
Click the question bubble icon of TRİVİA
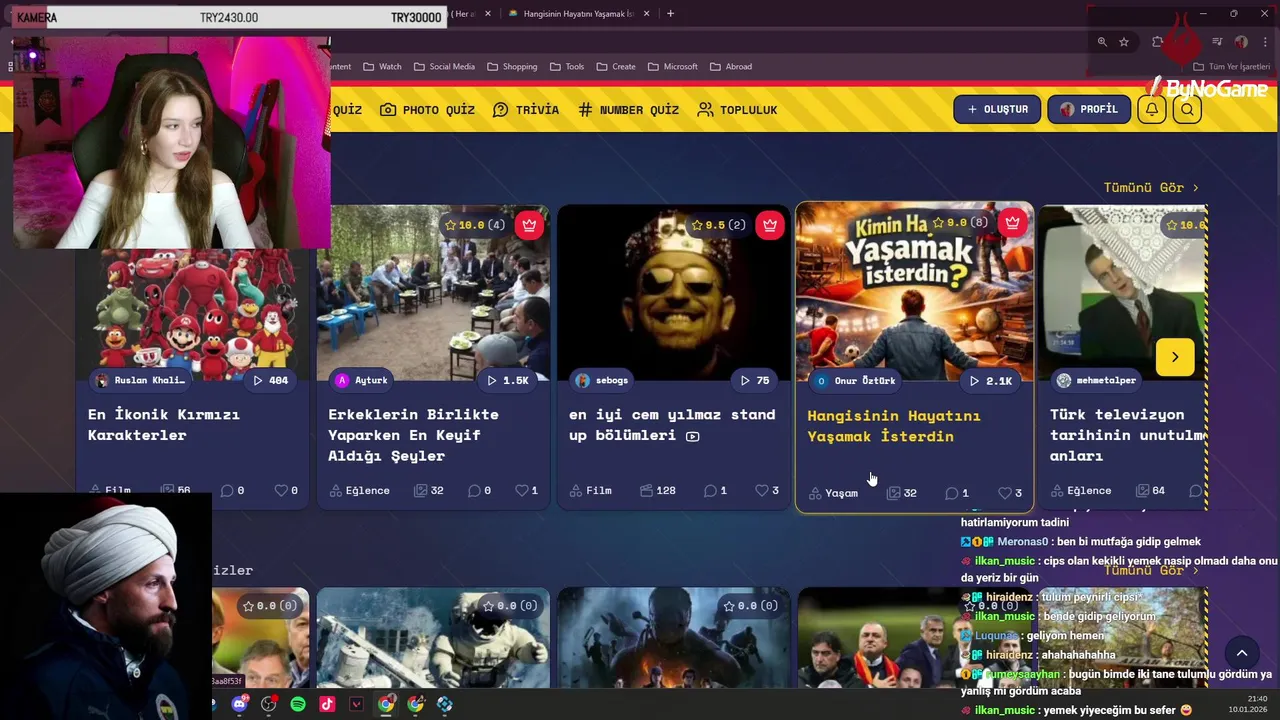click(x=501, y=110)
